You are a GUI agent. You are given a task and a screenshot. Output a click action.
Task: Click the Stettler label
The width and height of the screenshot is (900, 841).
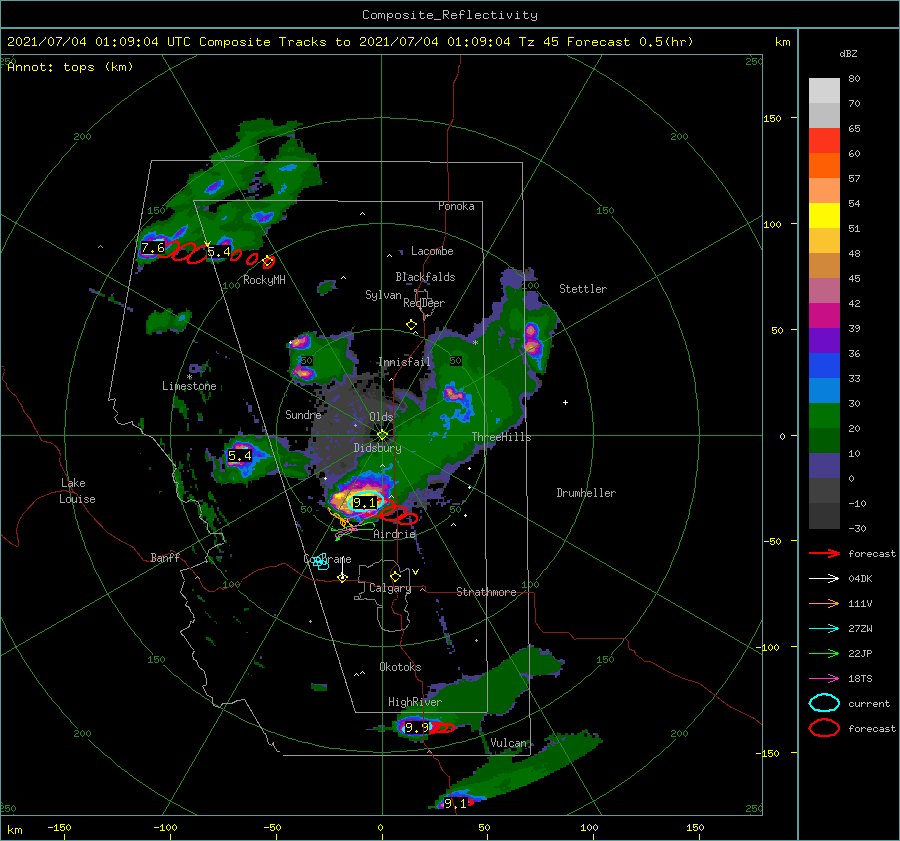point(583,289)
